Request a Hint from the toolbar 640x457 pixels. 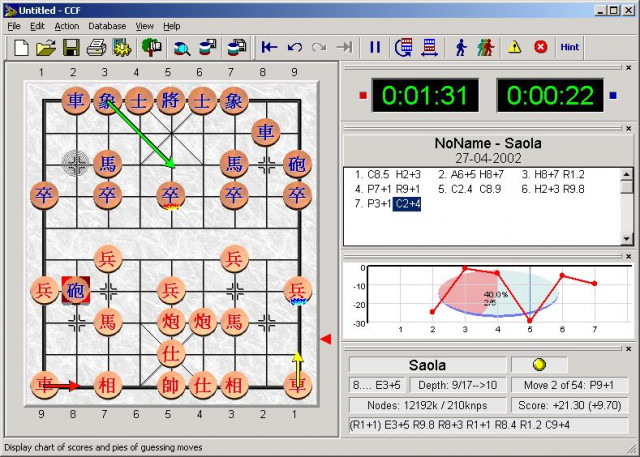[569, 47]
